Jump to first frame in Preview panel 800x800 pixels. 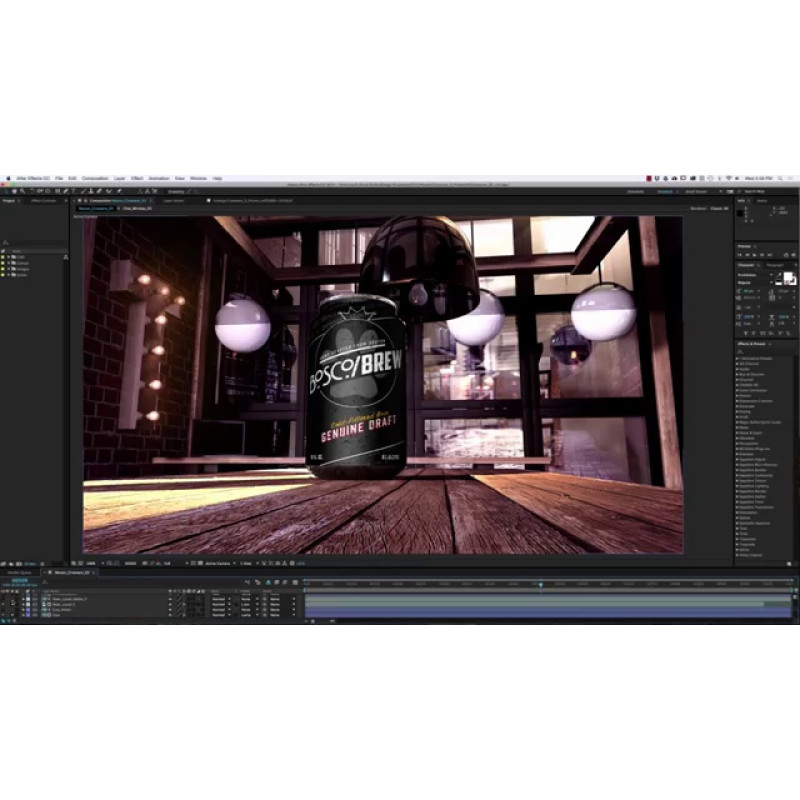(x=740, y=255)
